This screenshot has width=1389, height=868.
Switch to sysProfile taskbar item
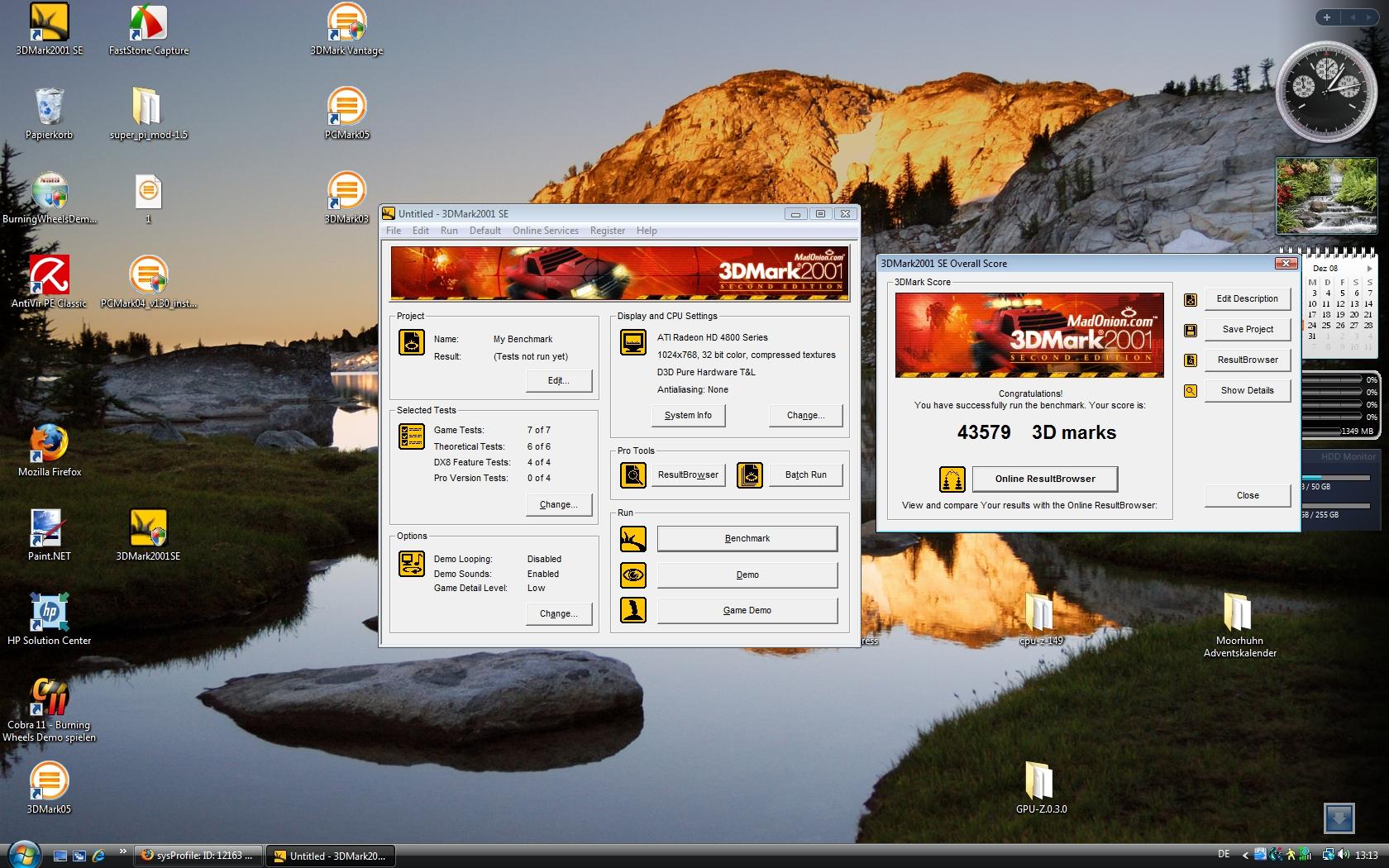tap(198, 856)
